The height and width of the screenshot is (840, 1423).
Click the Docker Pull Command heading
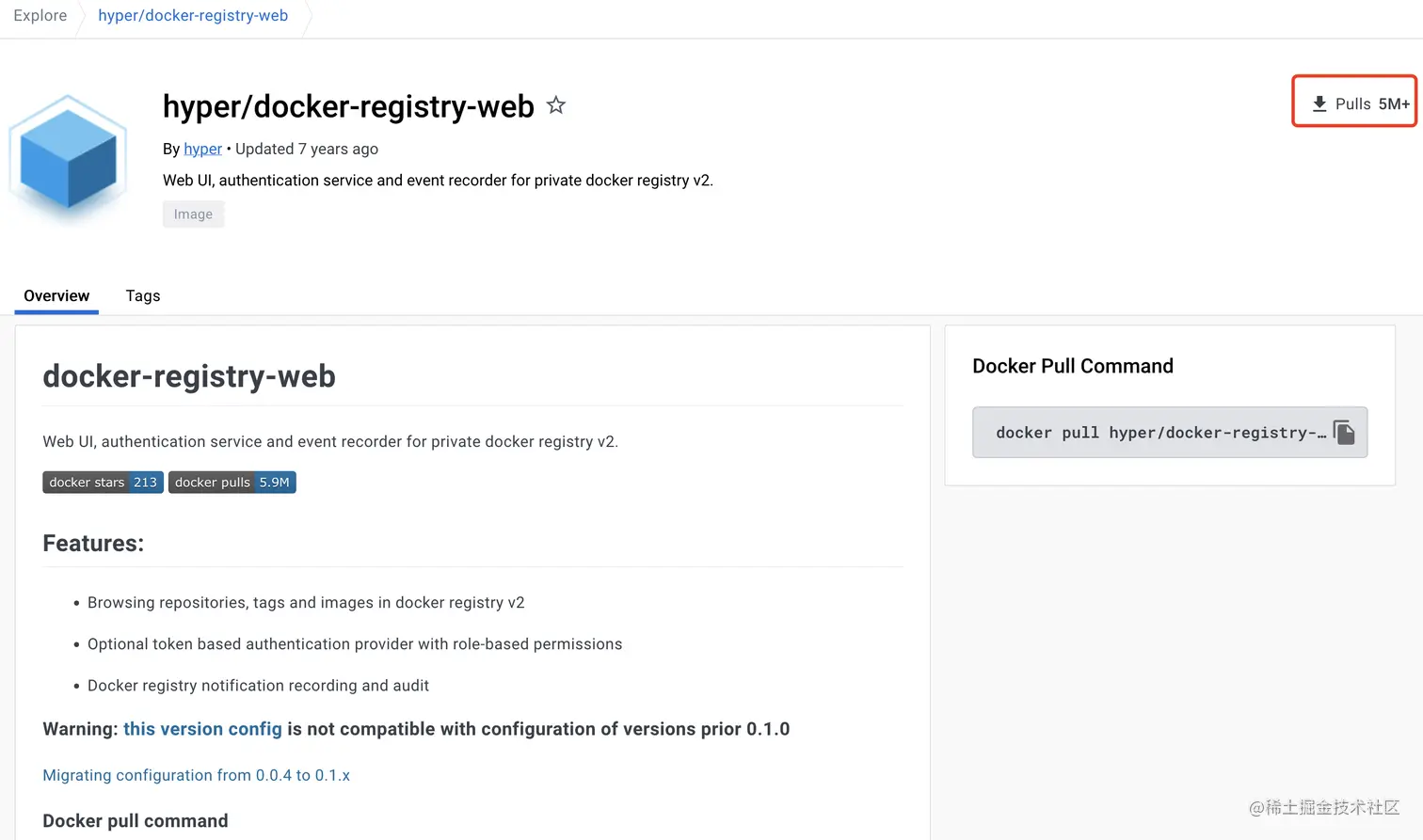pyautogui.click(x=1073, y=366)
